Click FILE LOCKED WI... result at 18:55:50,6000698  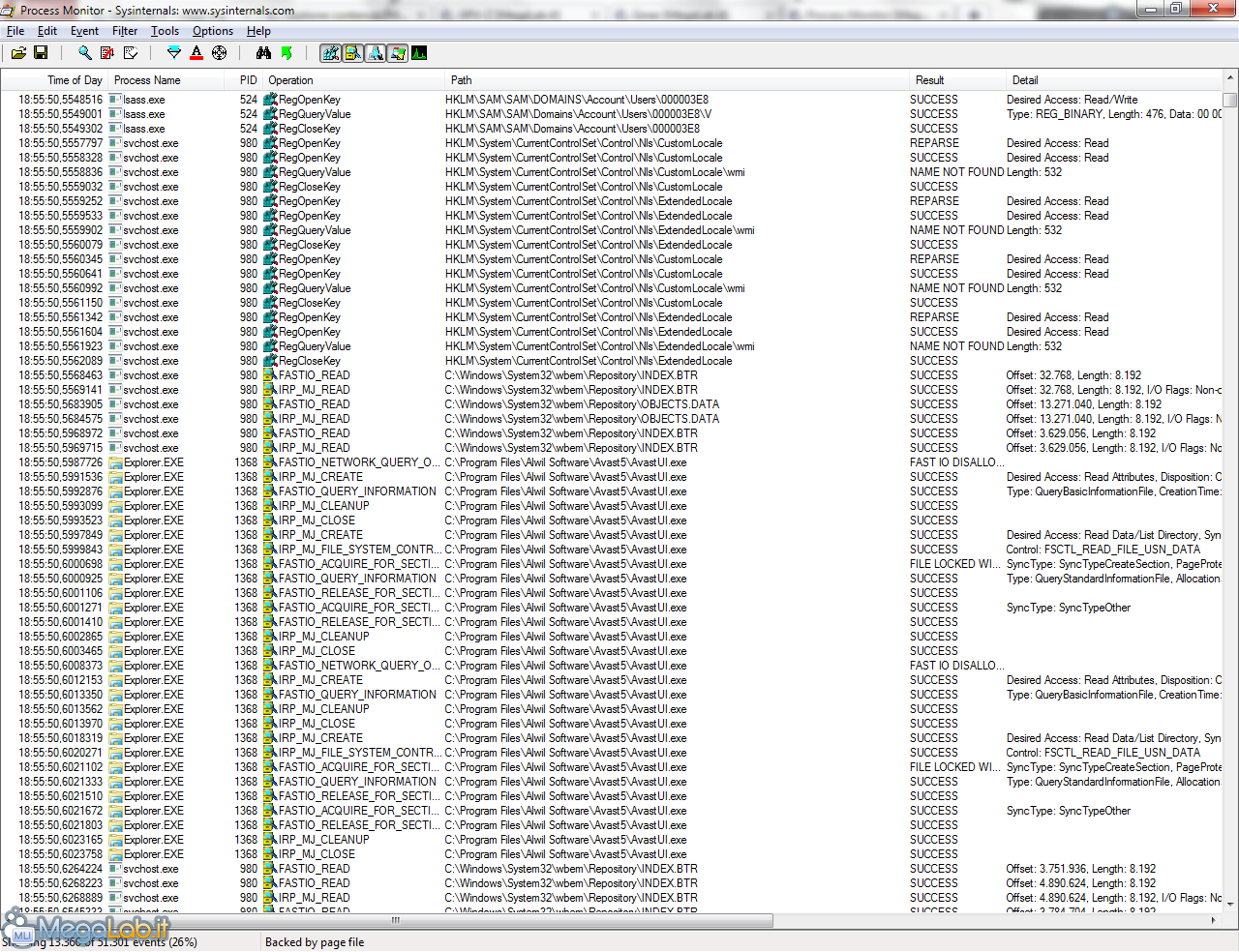955,564
